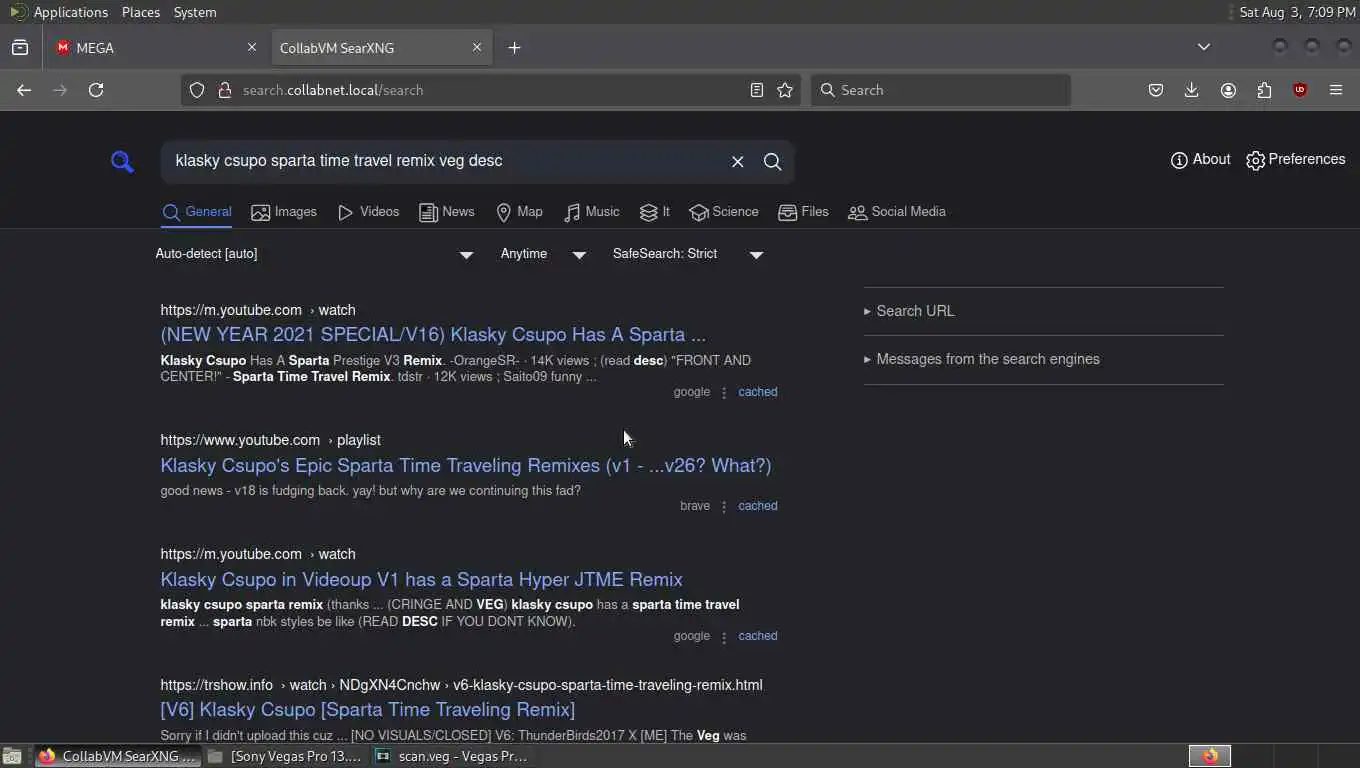The width and height of the screenshot is (1360, 768).
Task: Submit search with the magnifier button
Action: 772,161
